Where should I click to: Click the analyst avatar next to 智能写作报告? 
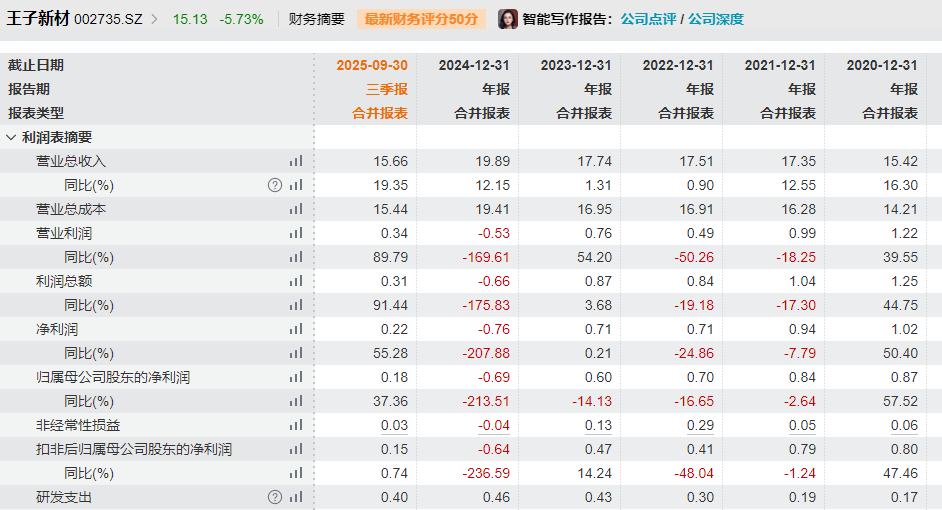(508, 19)
